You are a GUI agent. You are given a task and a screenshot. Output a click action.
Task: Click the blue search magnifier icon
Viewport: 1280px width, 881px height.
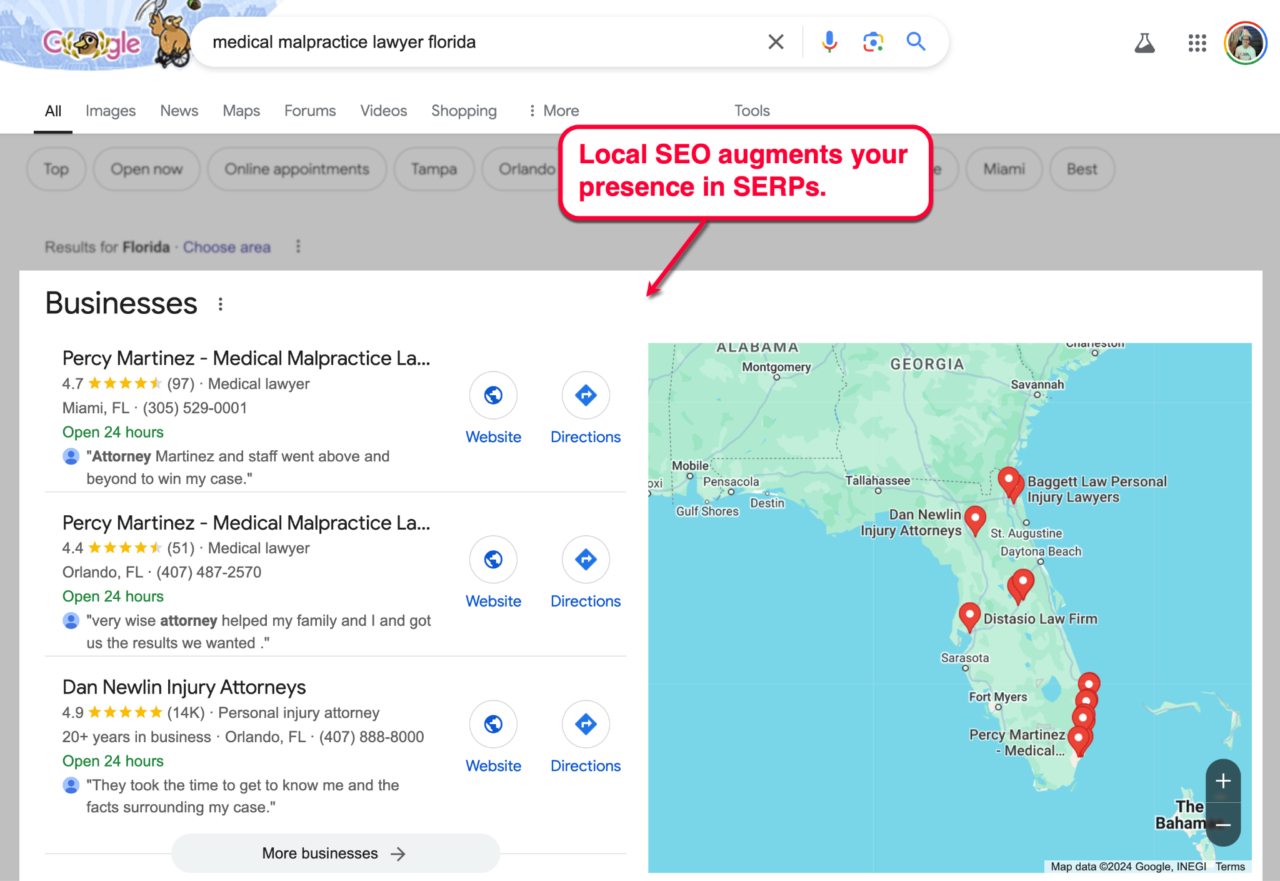[915, 42]
